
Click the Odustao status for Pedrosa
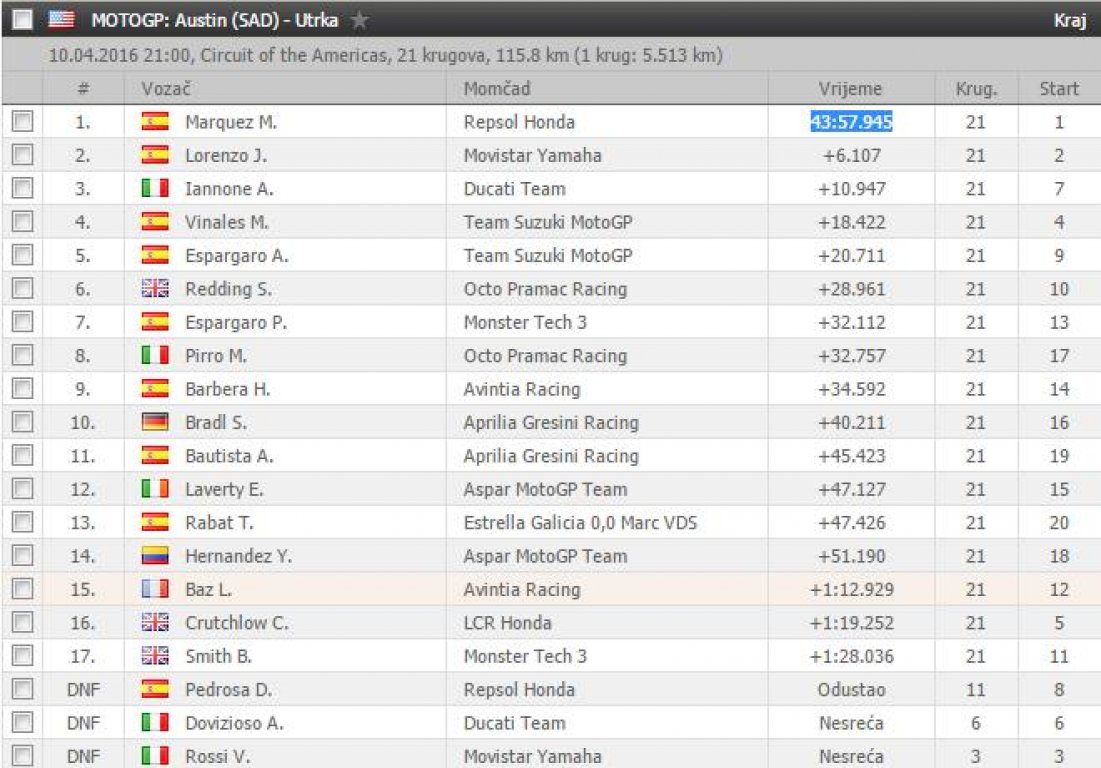851,689
